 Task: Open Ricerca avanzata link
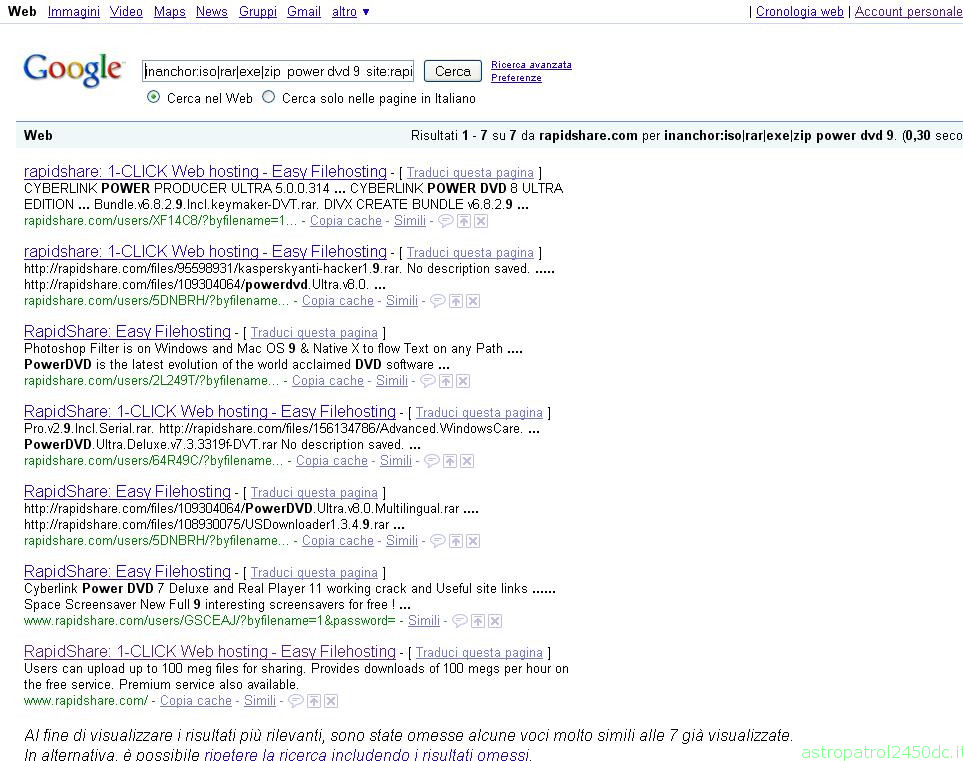531,65
